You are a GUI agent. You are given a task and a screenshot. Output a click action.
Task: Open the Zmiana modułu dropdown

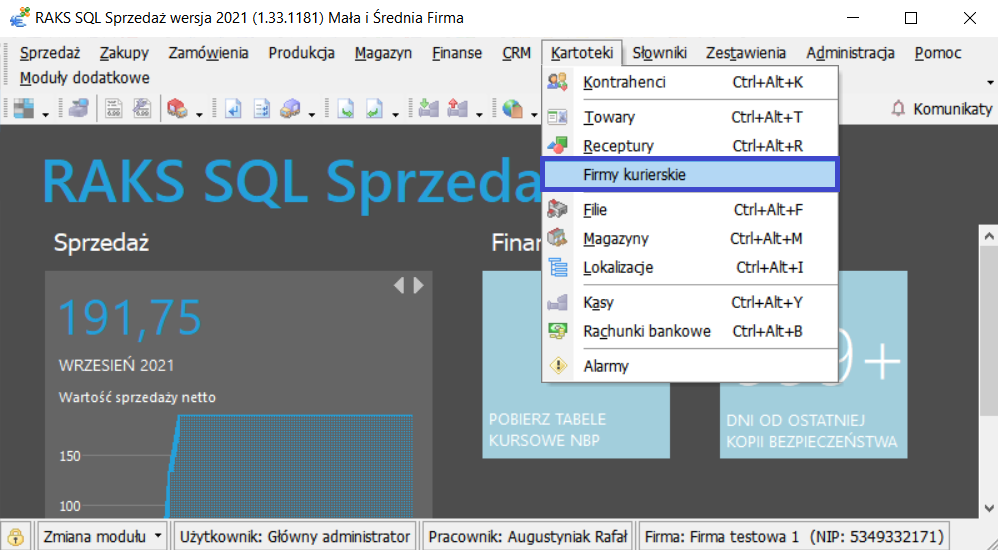point(102,537)
